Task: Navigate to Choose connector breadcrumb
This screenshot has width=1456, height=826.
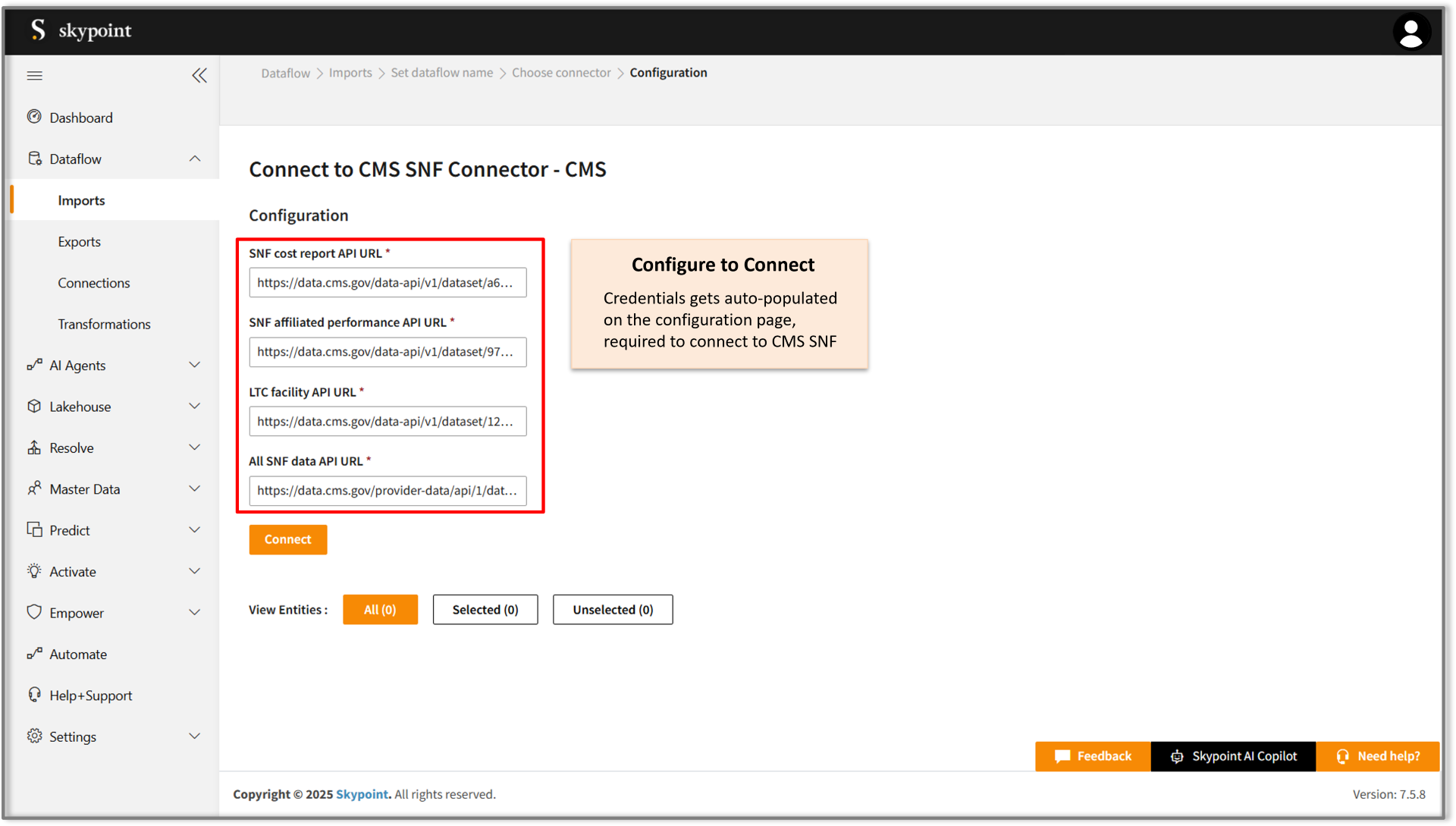Action: point(561,72)
